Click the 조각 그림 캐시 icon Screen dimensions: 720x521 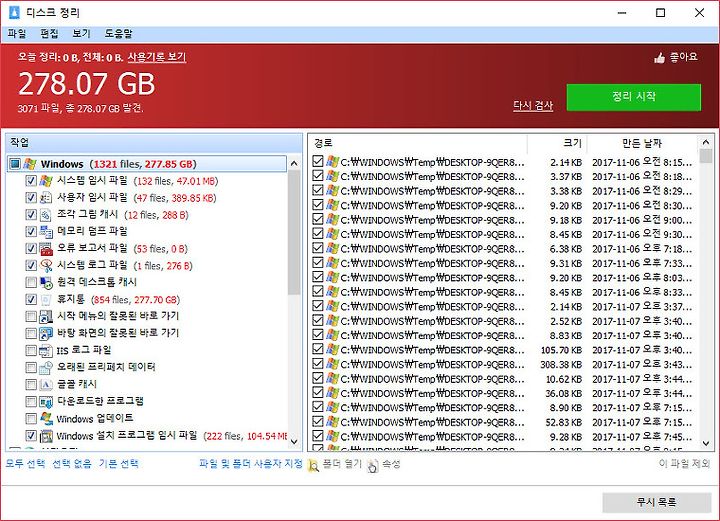46,215
